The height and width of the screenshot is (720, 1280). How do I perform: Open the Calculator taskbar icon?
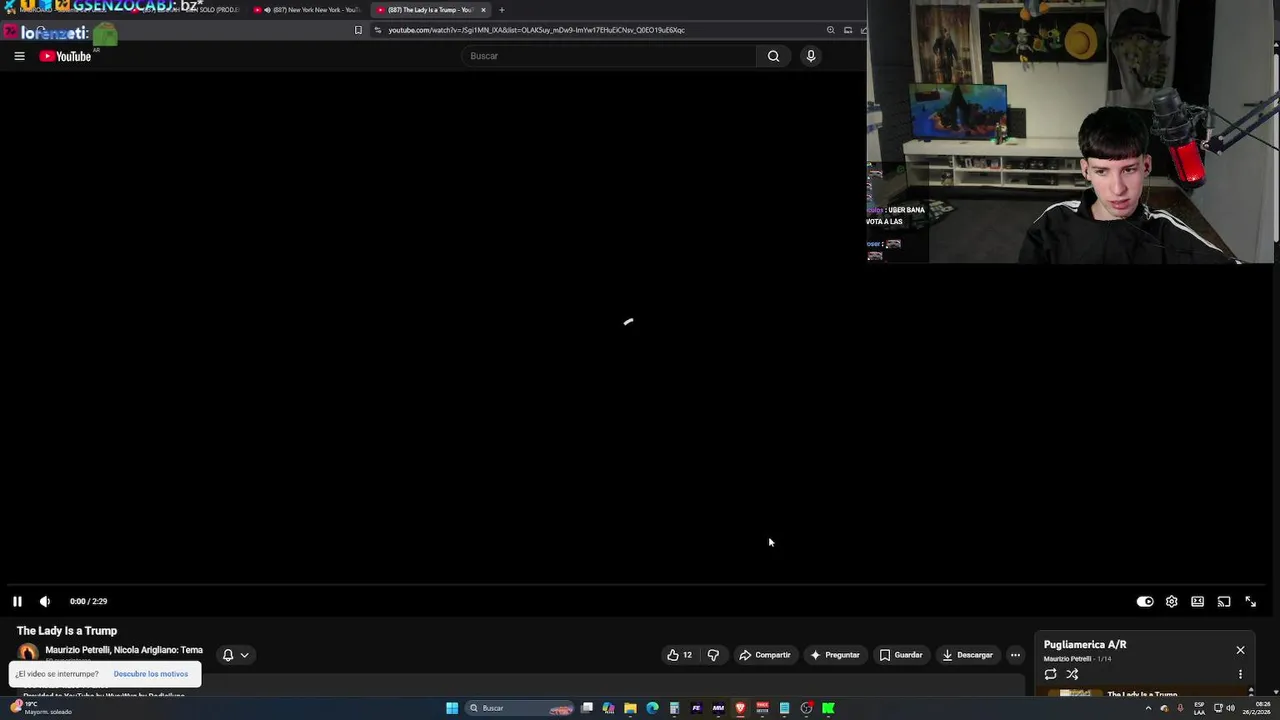click(674, 708)
